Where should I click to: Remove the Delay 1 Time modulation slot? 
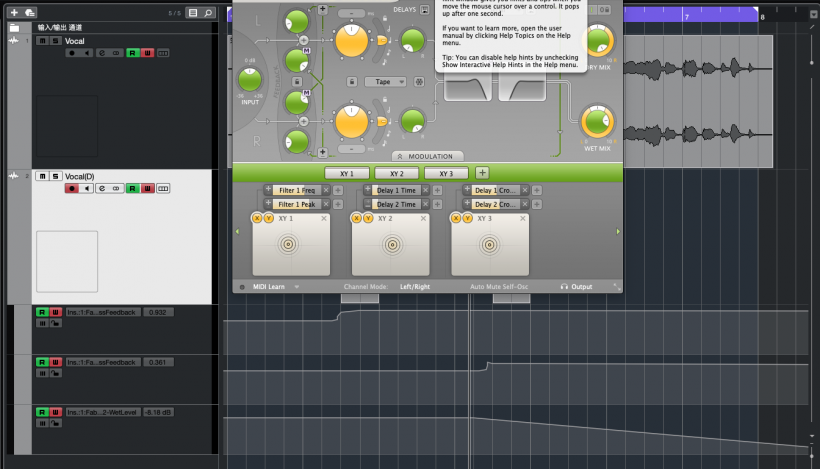point(426,190)
